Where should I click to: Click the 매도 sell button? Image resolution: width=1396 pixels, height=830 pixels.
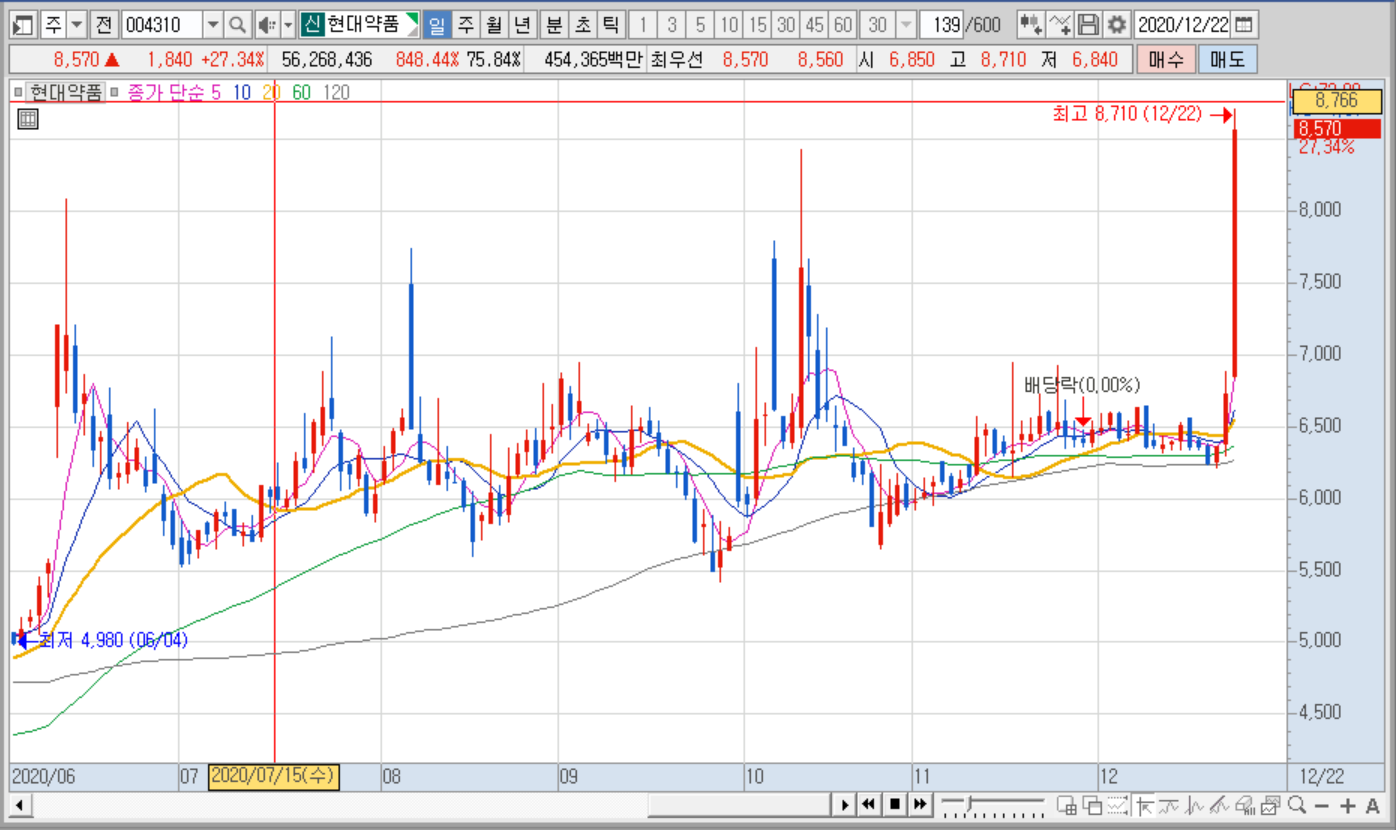1227,60
